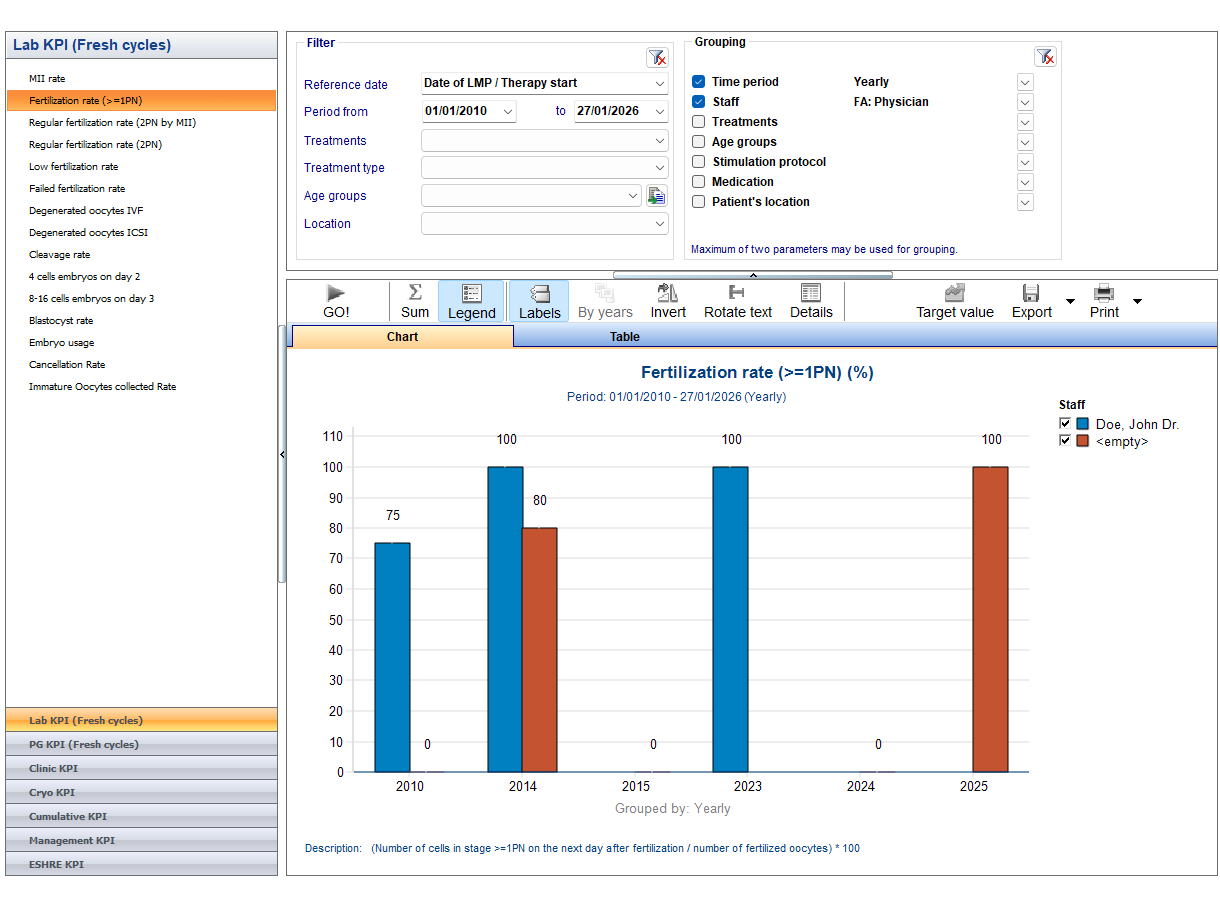Open the Cryo KPI section
The height and width of the screenshot is (905, 1220).
141,793
